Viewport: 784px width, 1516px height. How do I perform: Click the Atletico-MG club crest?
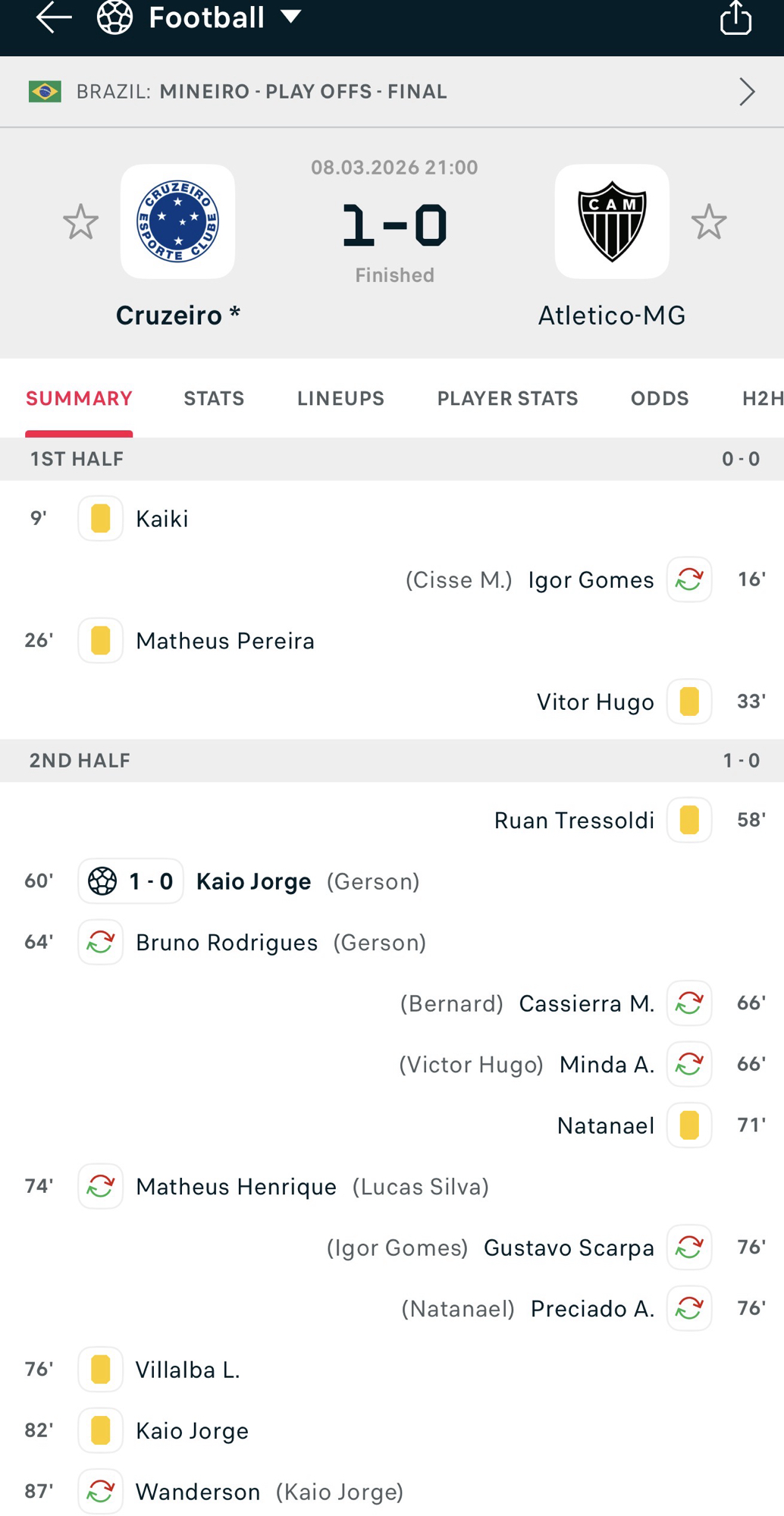612,221
